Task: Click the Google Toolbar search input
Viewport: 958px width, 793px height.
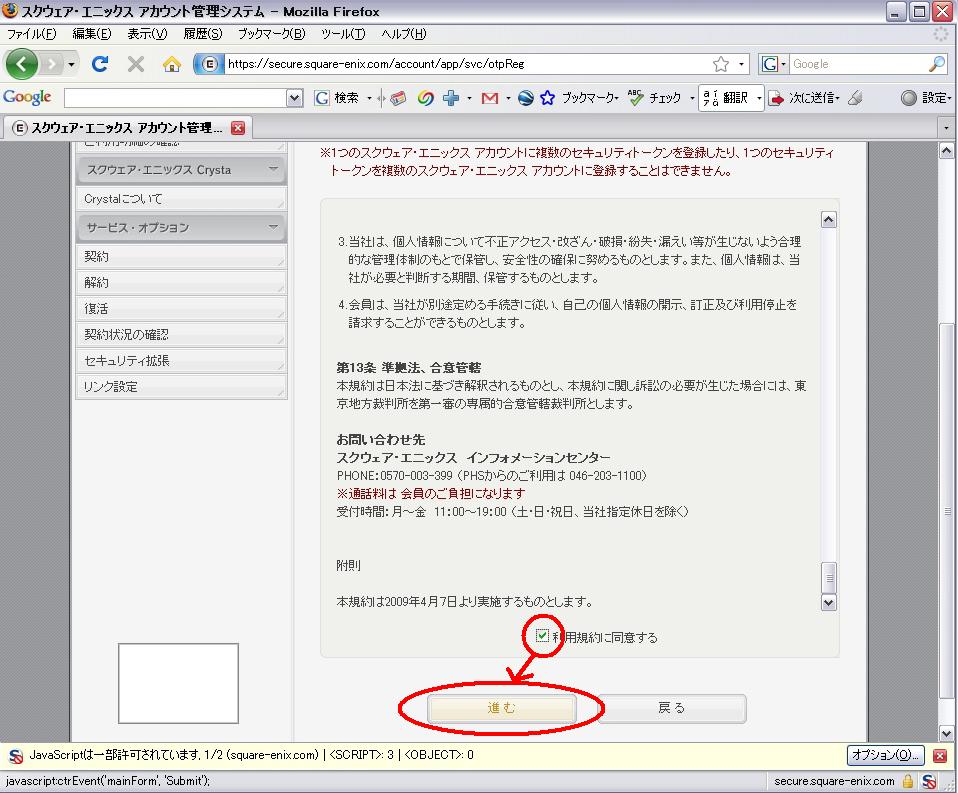Action: coord(175,98)
